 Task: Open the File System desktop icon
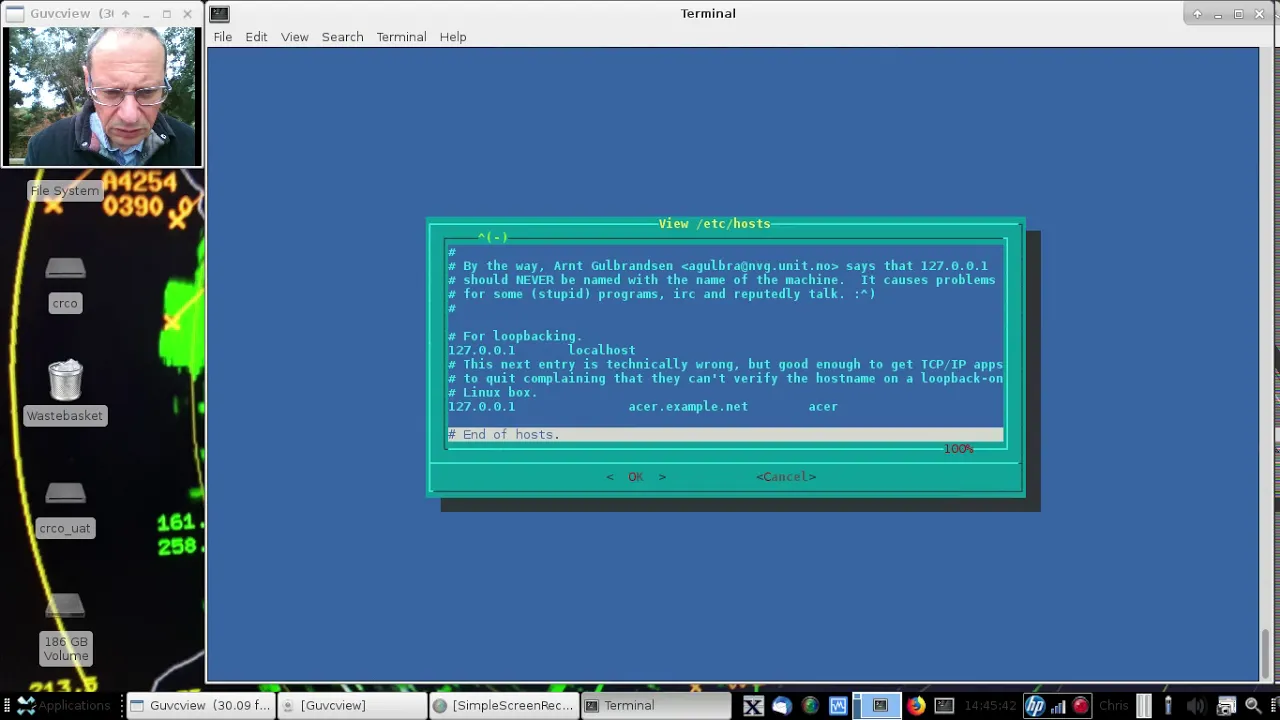coord(65,191)
